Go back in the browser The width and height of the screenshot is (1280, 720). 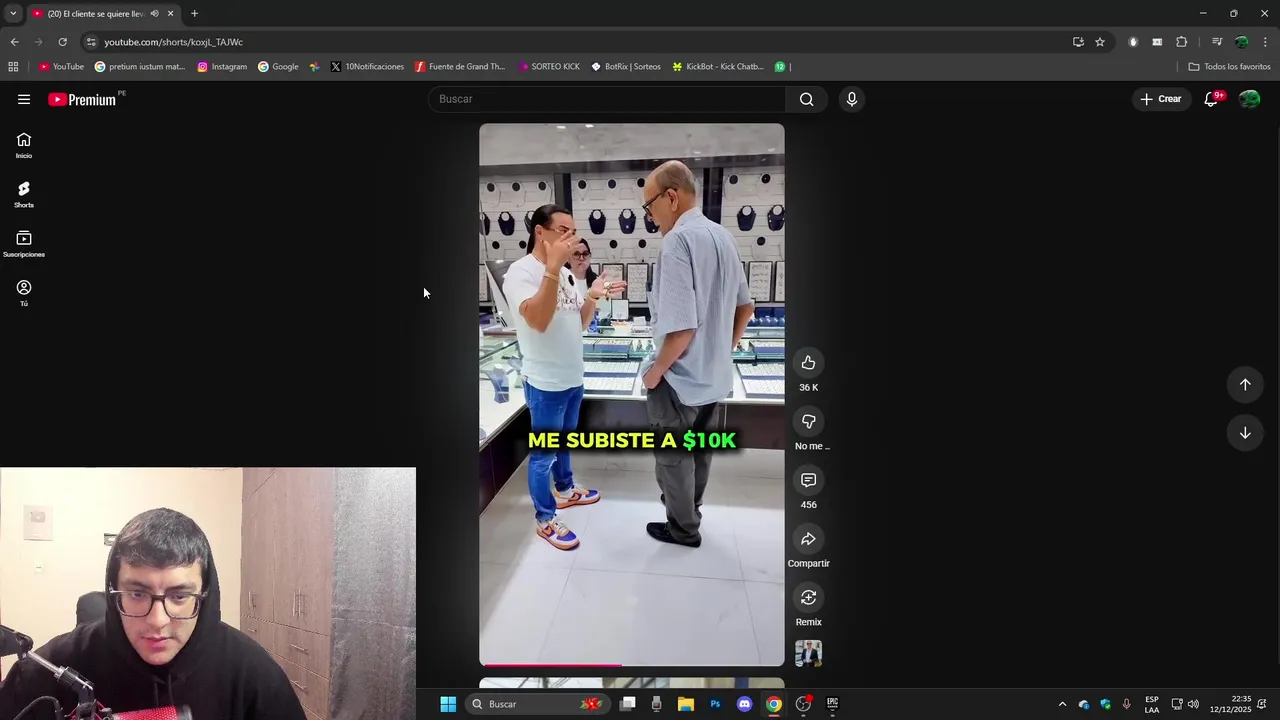[14, 42]
